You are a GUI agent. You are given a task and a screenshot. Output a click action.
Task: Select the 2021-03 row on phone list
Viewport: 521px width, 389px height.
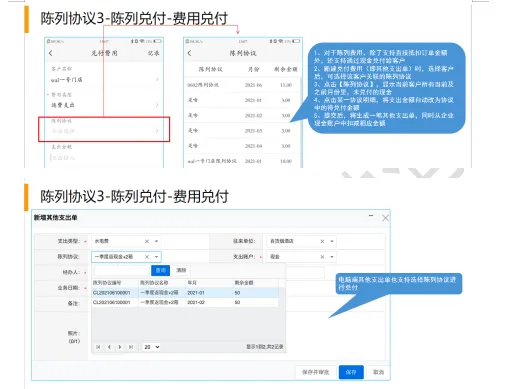[242, 131]
